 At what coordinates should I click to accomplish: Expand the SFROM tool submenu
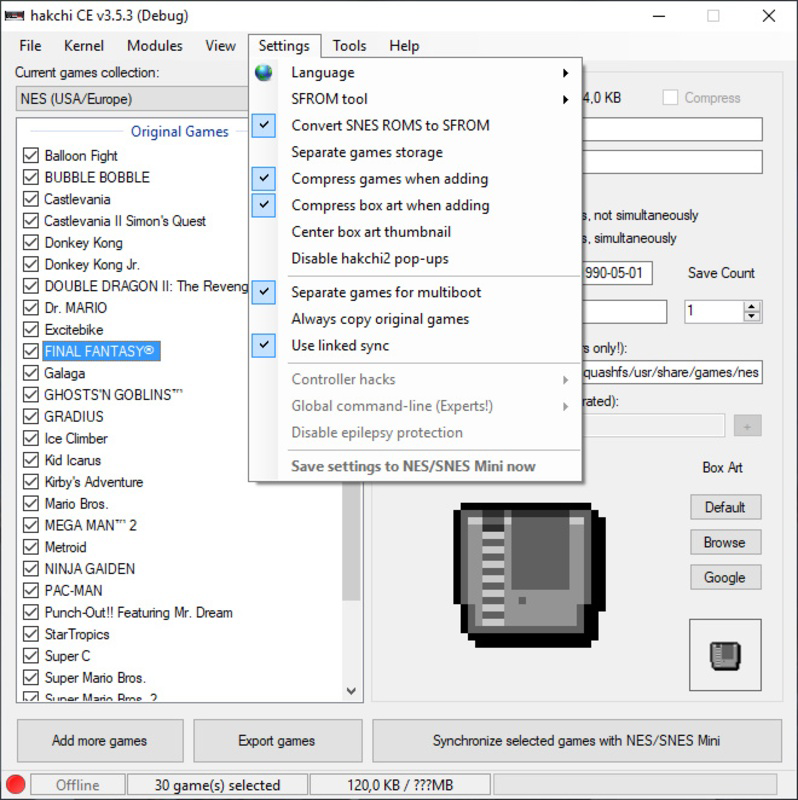pyautogui.click(x=565, y=99)
